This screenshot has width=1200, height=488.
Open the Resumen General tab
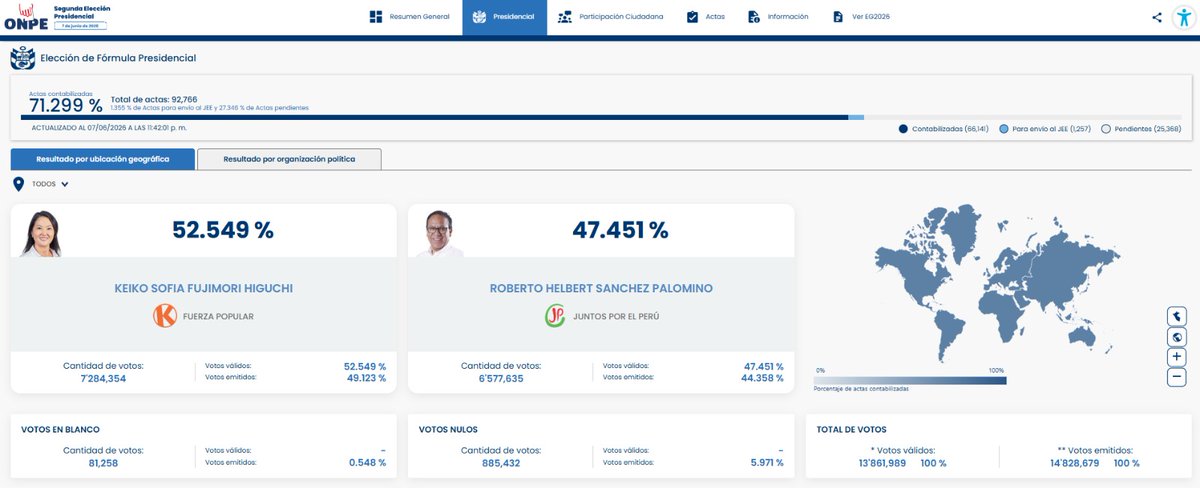click(x=408, y=17)
